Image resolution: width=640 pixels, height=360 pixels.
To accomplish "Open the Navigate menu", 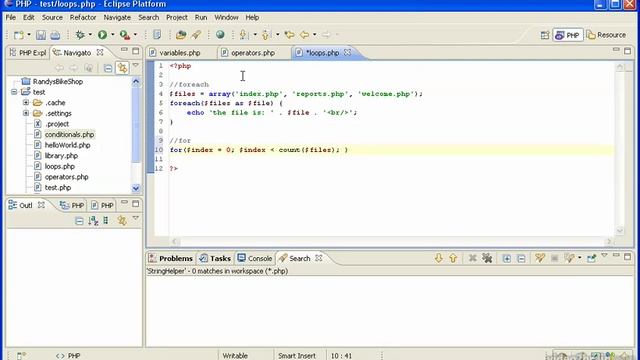I will 117,18.
